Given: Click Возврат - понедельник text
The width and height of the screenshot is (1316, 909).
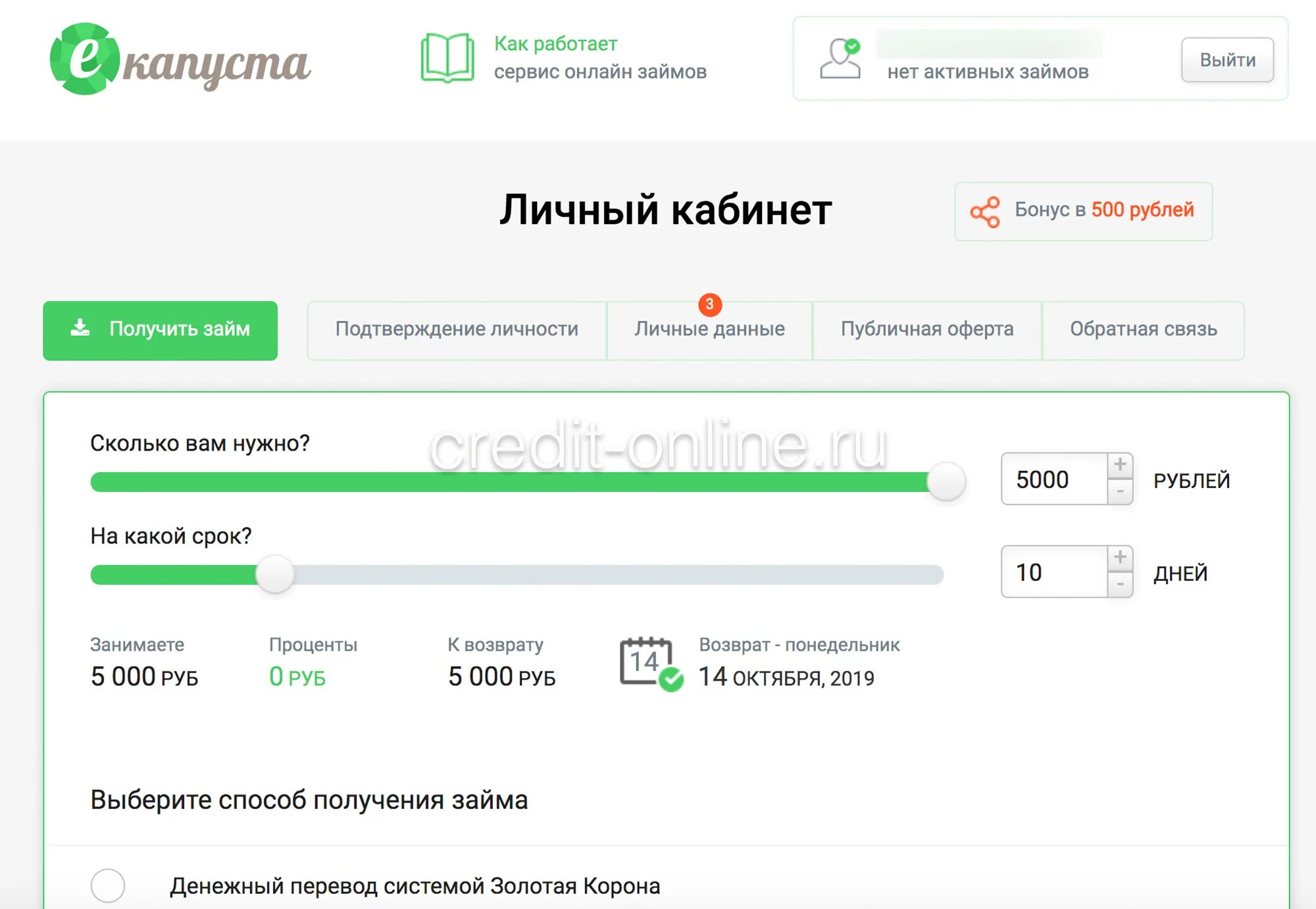Looking at the screenshot, I should point(799,645).
